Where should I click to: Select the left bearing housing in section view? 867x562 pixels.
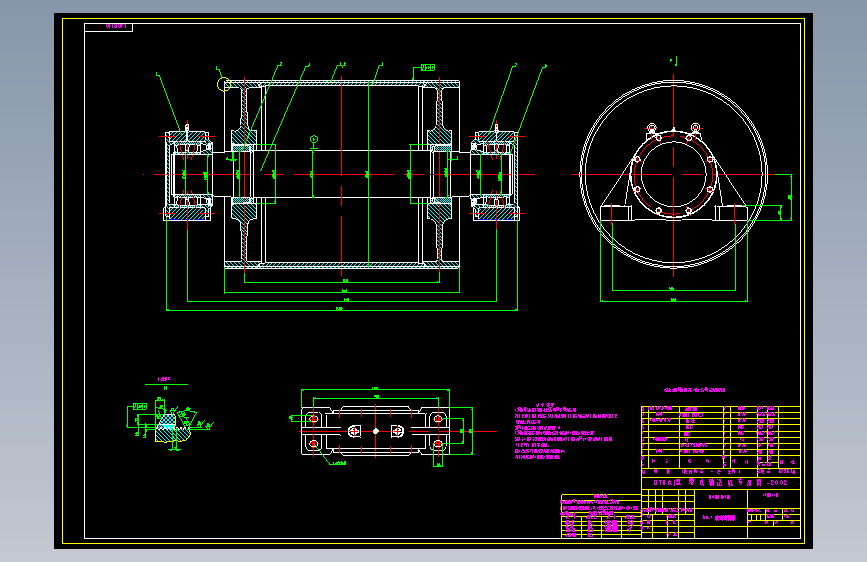[x=188, y=175]
